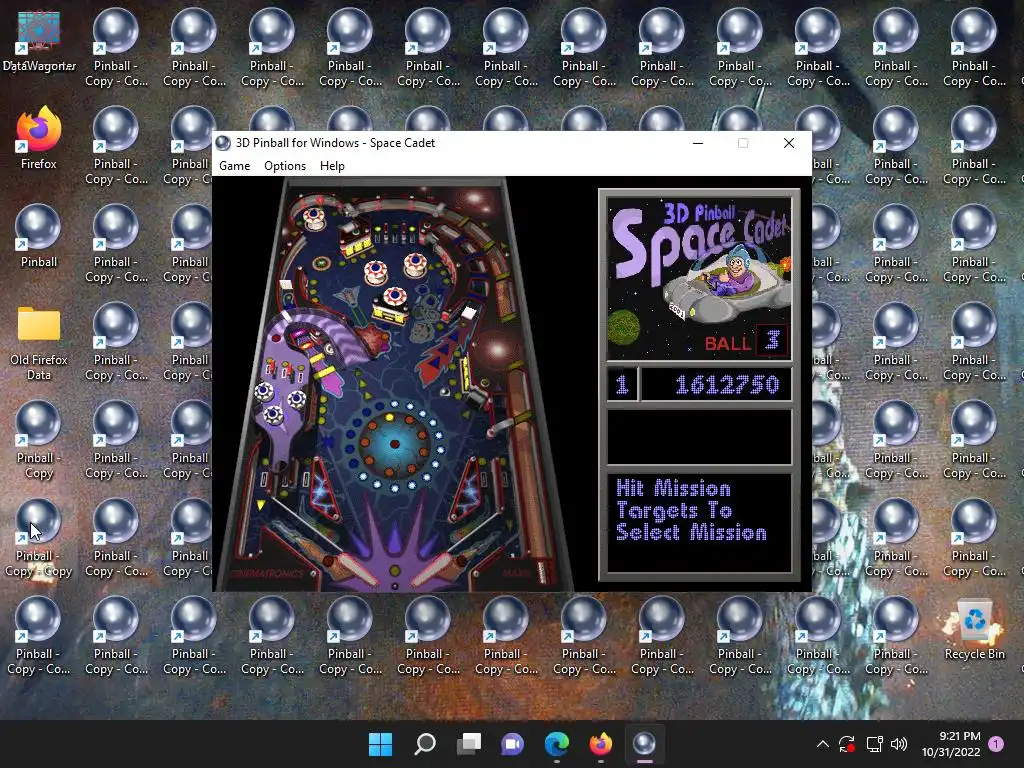Viewport: 1024px width, 768px height.
Task: Open the volume control in the tray
Action: [x=899, y=744]
